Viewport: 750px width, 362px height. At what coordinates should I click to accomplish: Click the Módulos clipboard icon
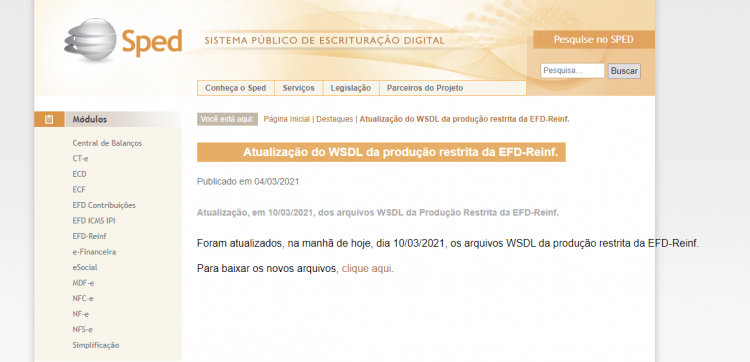(x=49, y=120)
